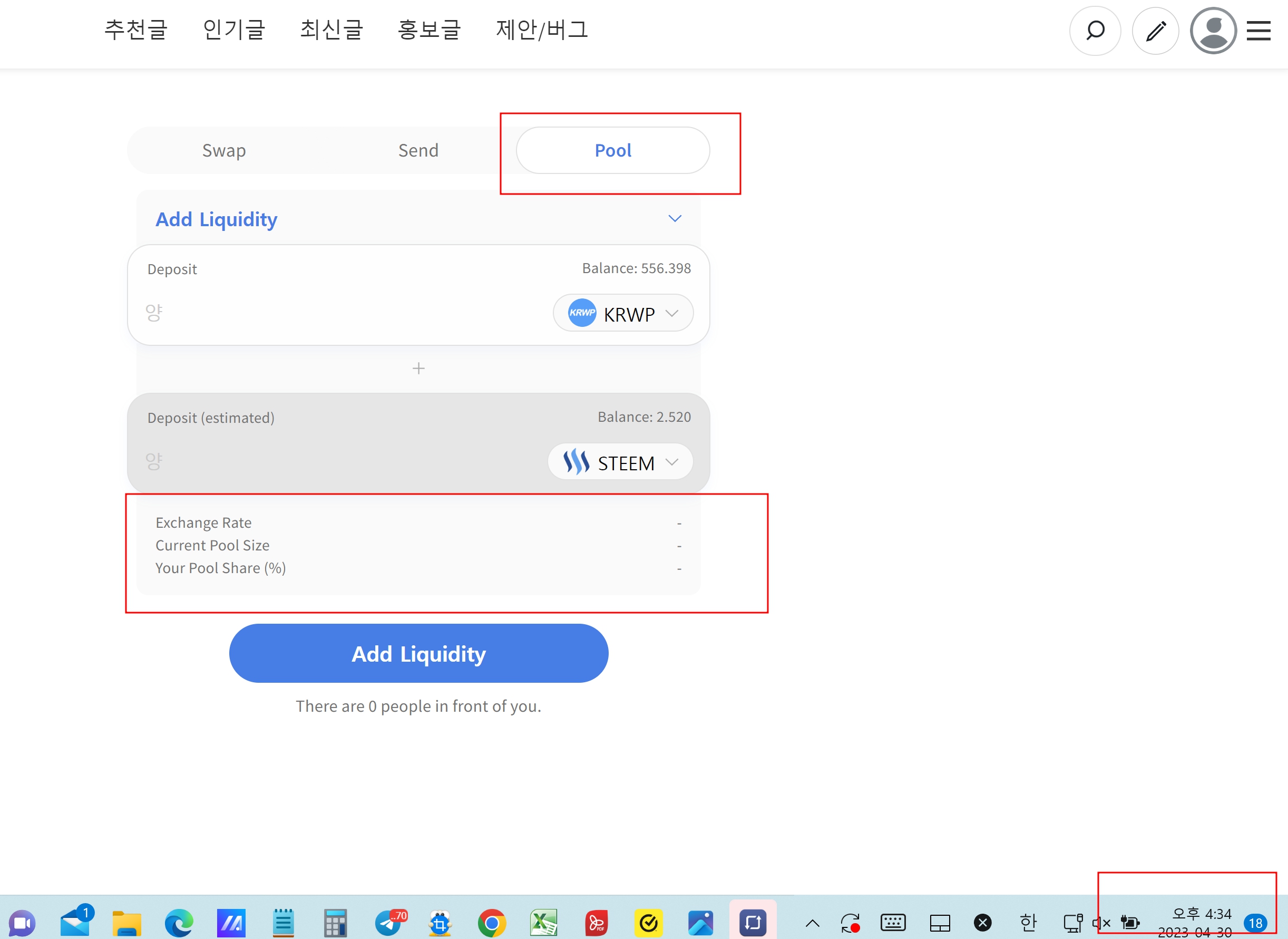Switch to the Send tab
Viewport: 1288px width, 939px height.
coord(418,151)
